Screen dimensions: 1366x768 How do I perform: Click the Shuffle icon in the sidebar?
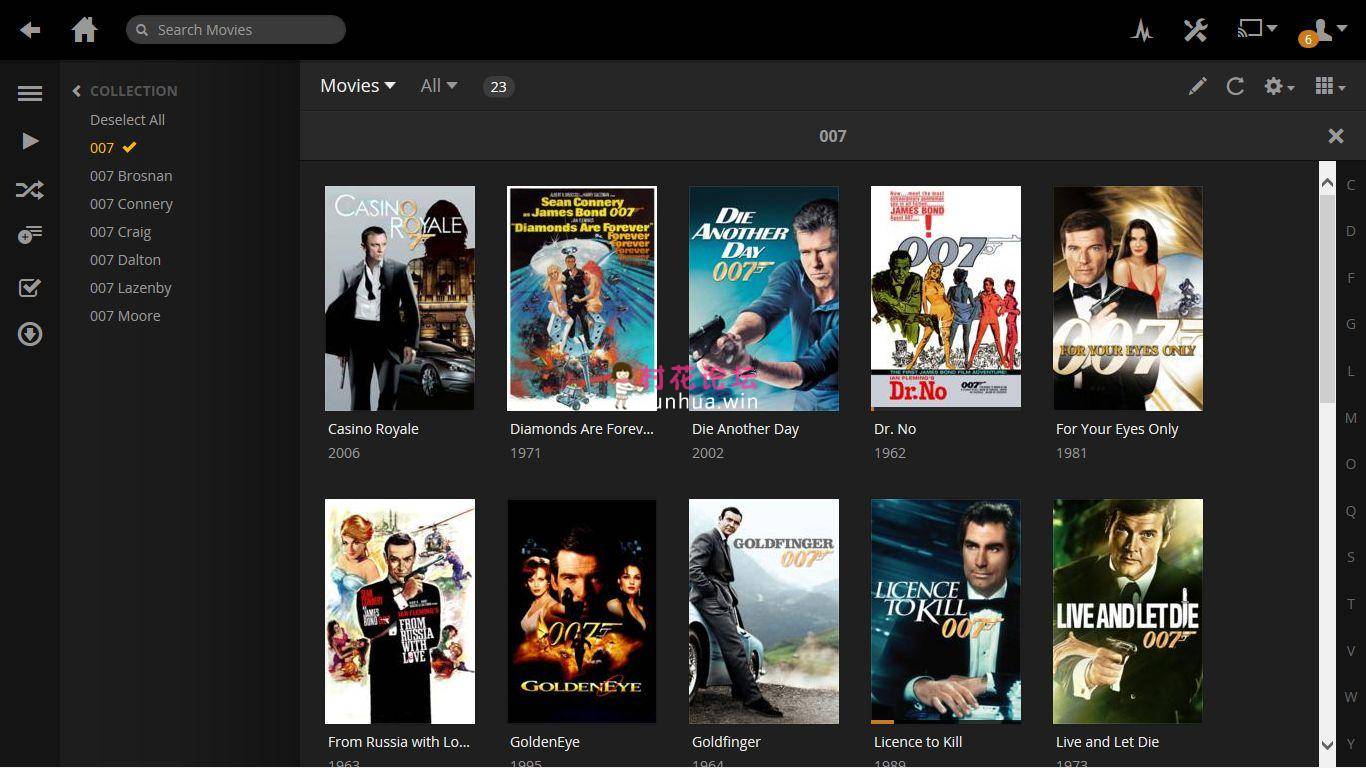tap(30, 189)
